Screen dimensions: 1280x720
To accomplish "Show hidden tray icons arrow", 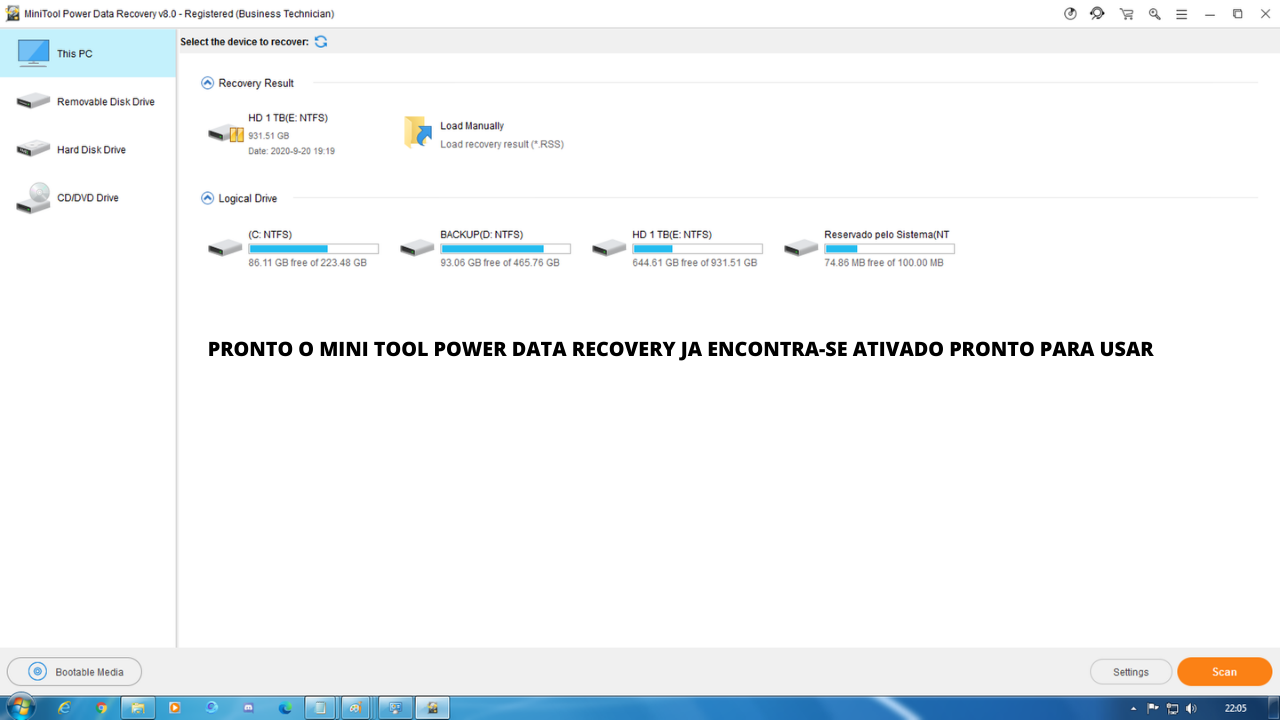I will coord(1133,708).
